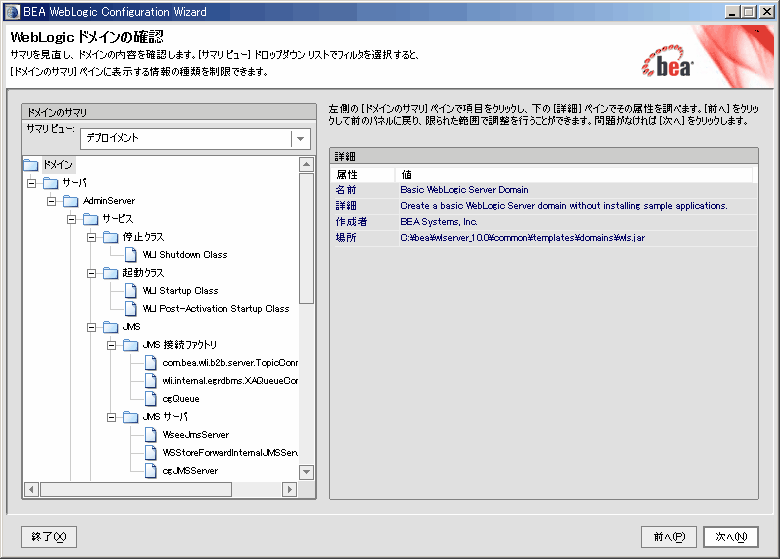780x559 pixels.
Task: Collapse the 停止クラス tree node
Action: click(x=91, y=238)
